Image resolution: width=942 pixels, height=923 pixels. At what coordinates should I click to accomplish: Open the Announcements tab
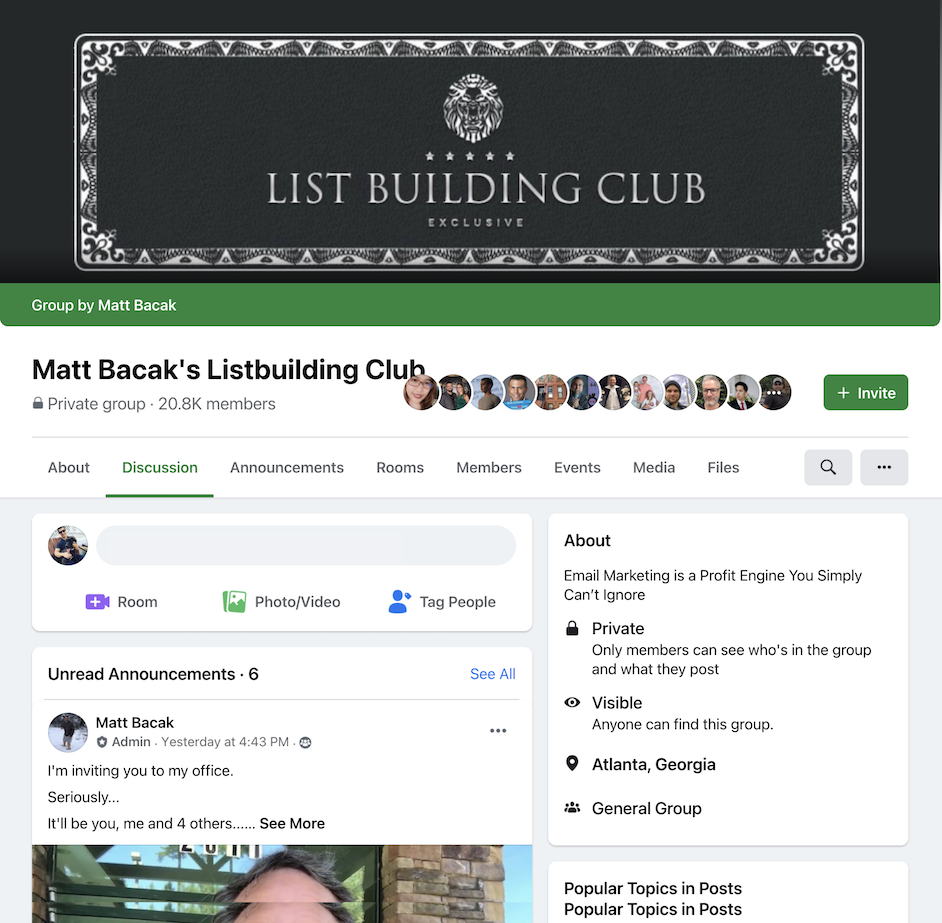pos(287,468)
